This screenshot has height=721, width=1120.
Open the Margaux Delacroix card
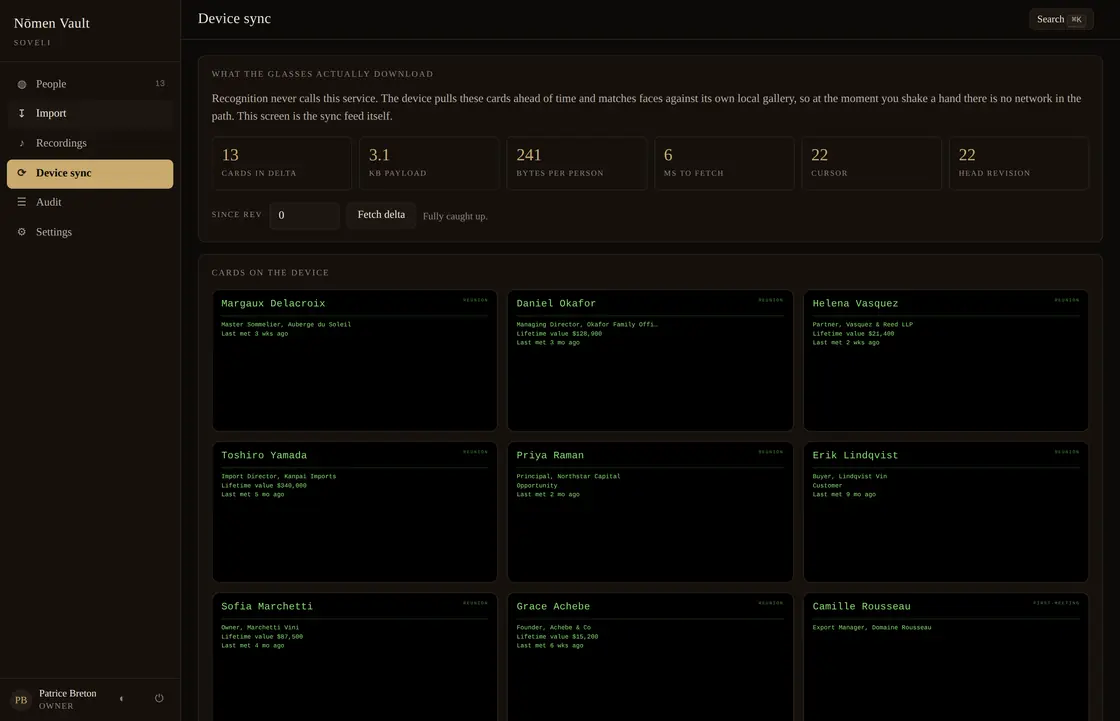coord(354,360)
